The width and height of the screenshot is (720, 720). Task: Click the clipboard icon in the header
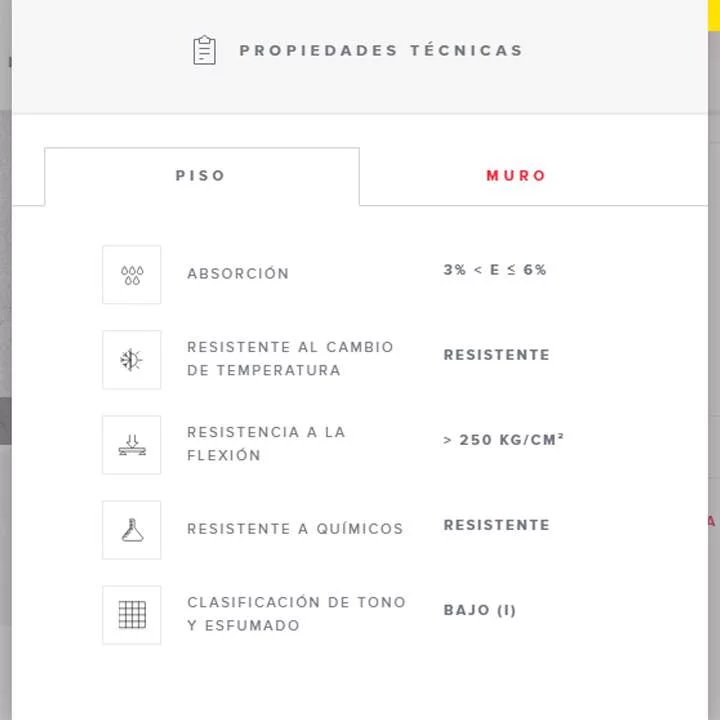point(204,50)
